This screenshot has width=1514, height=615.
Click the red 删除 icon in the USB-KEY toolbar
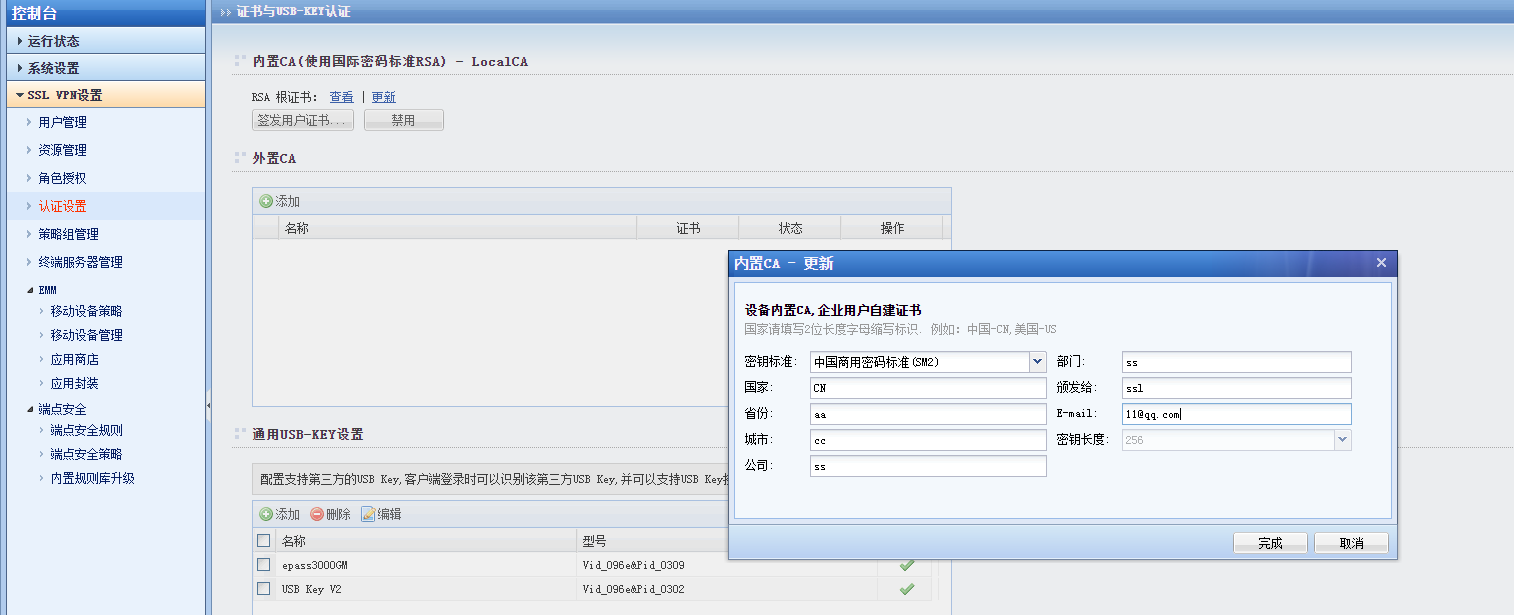pos(317,514)
